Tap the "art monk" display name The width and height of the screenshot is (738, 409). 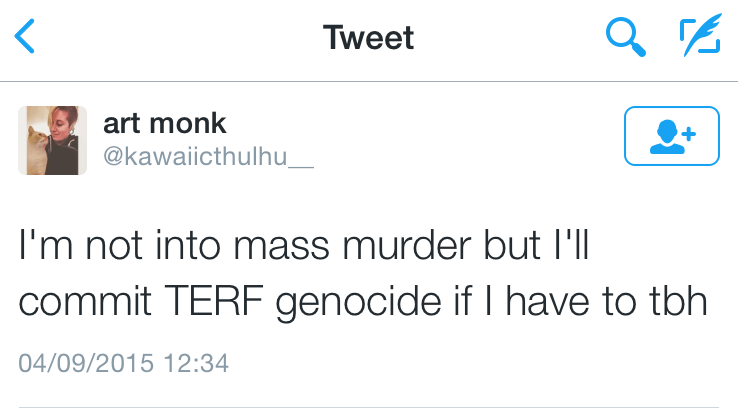tap(165, 124)
